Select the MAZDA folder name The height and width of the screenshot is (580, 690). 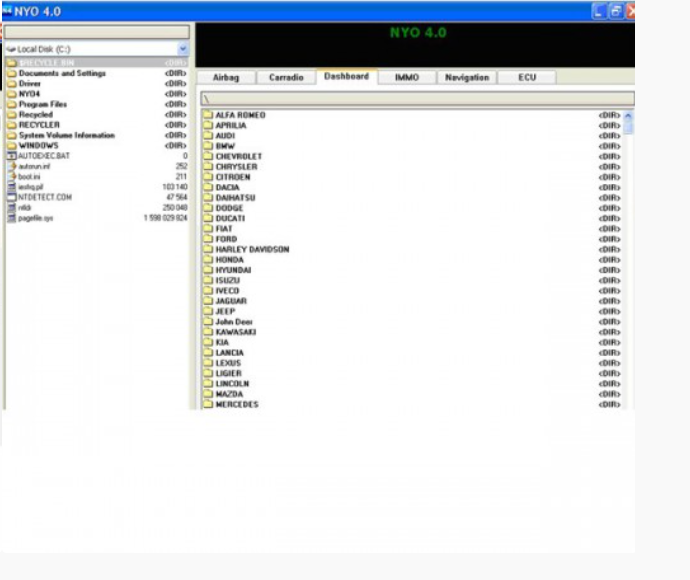tap(229, 394)
